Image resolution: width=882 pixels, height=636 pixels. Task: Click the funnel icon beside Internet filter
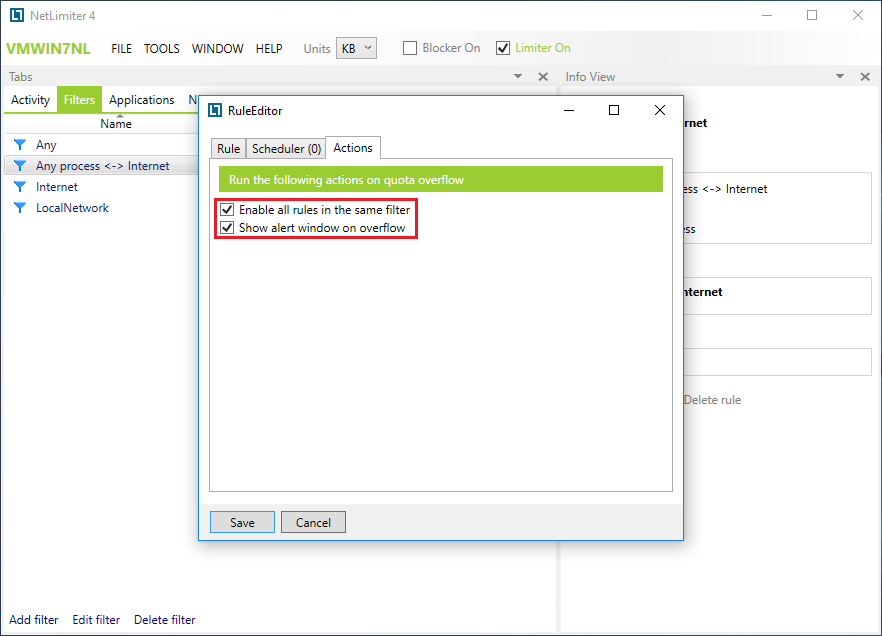point(19,187)
